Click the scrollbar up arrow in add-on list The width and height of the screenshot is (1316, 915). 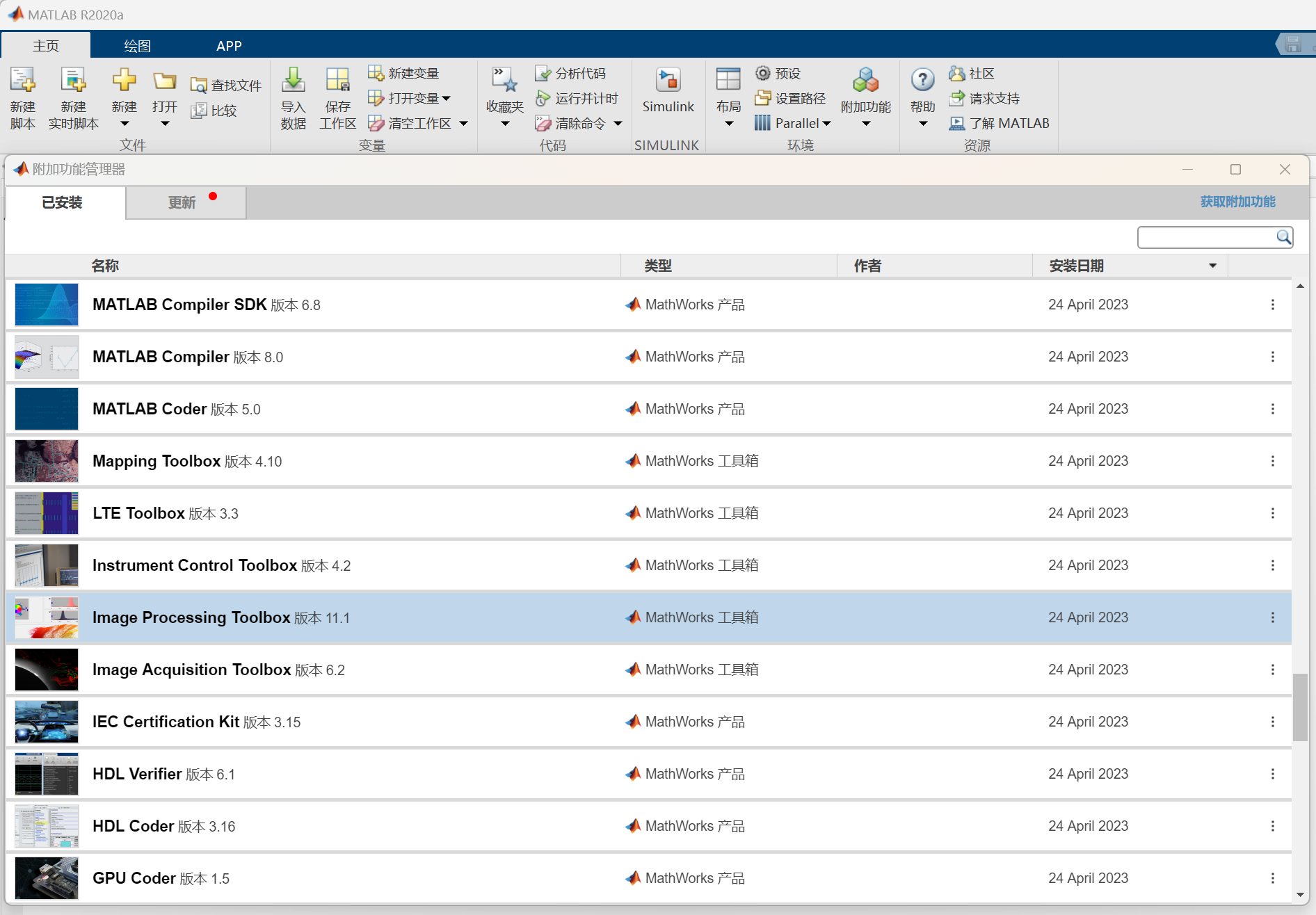point(1300,286)
